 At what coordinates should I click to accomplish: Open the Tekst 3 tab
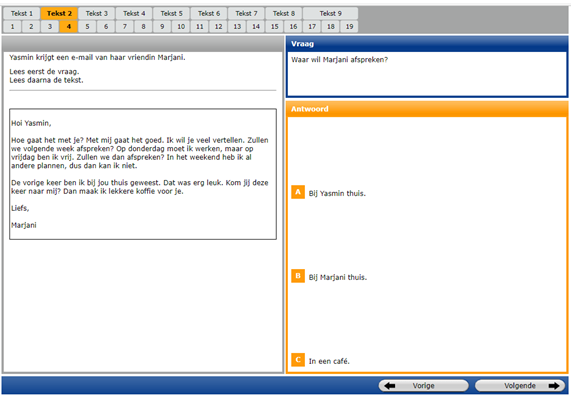pyautogui.click(x=97, y=13)
